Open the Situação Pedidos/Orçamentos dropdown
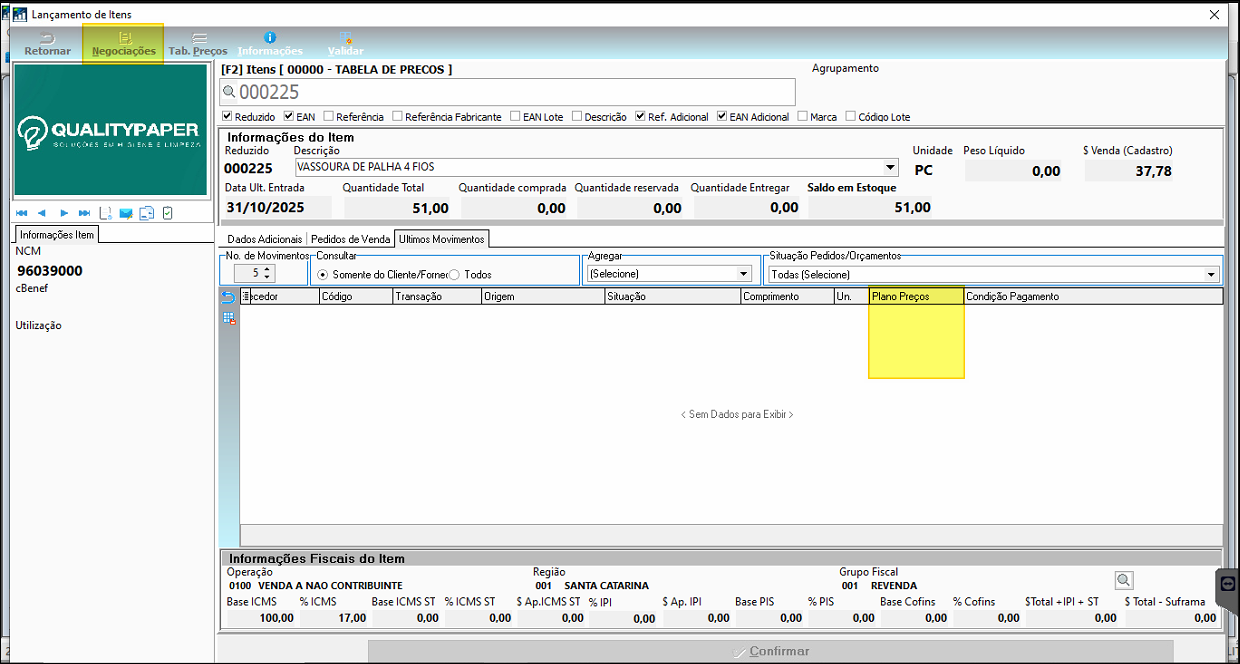The width and height of the screenshot is (1240, 664). (x=1211, y=274)
